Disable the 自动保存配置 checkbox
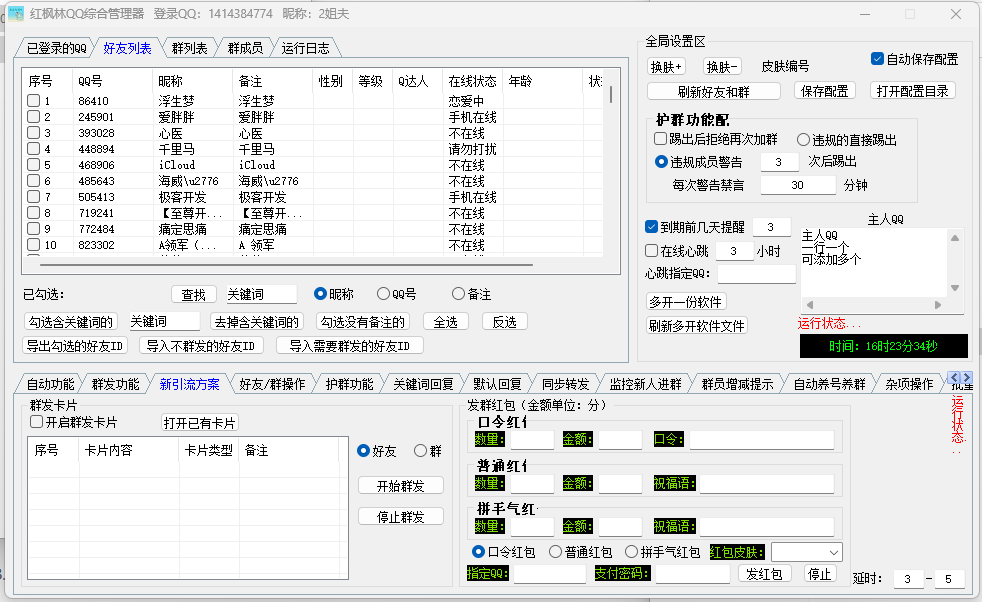 (877, 59)
